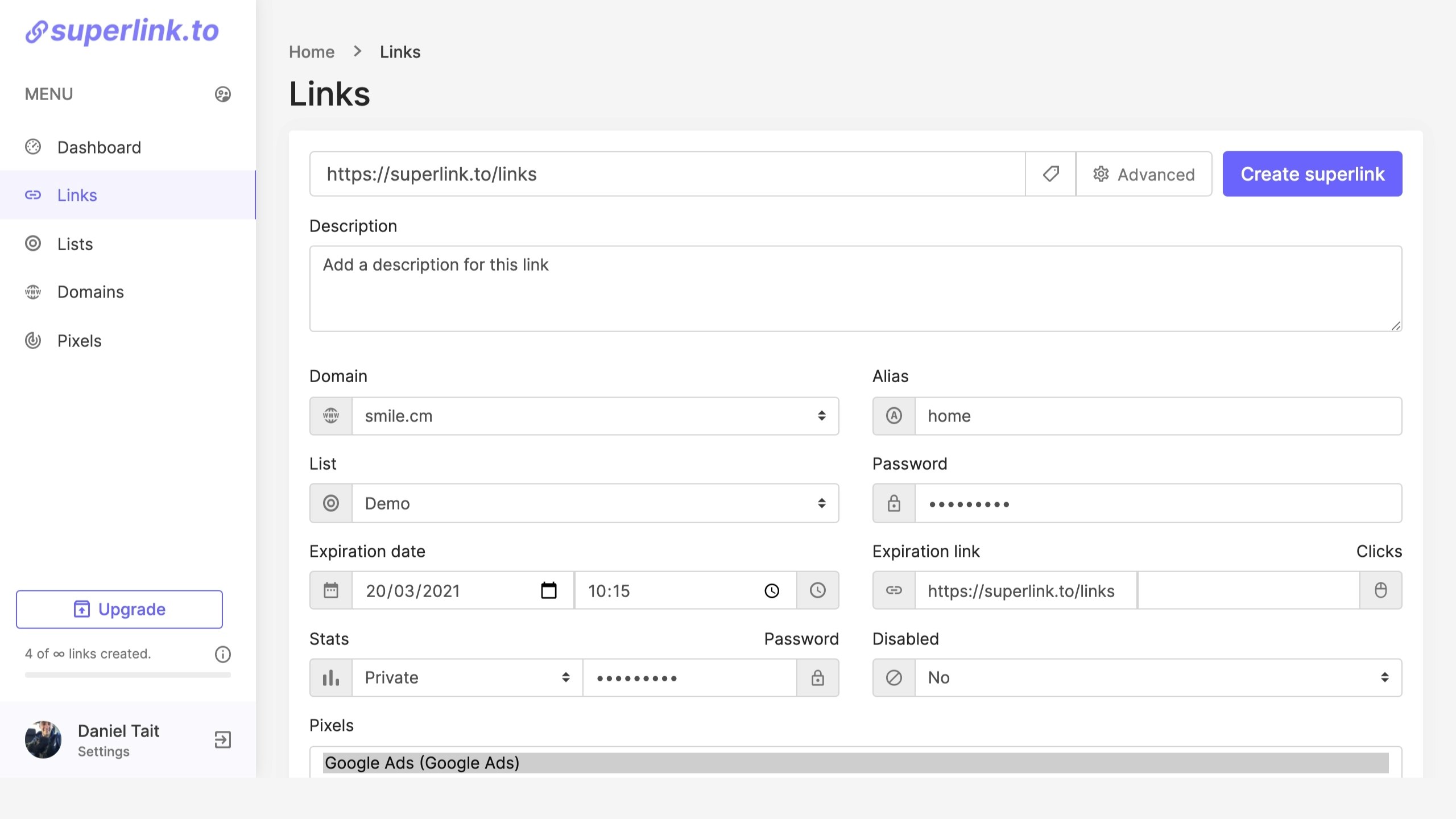This screenshot has width=1456, height=819.
Task: Click the logout icon next to Daniel Tait
Action: [x=222, y=739]
